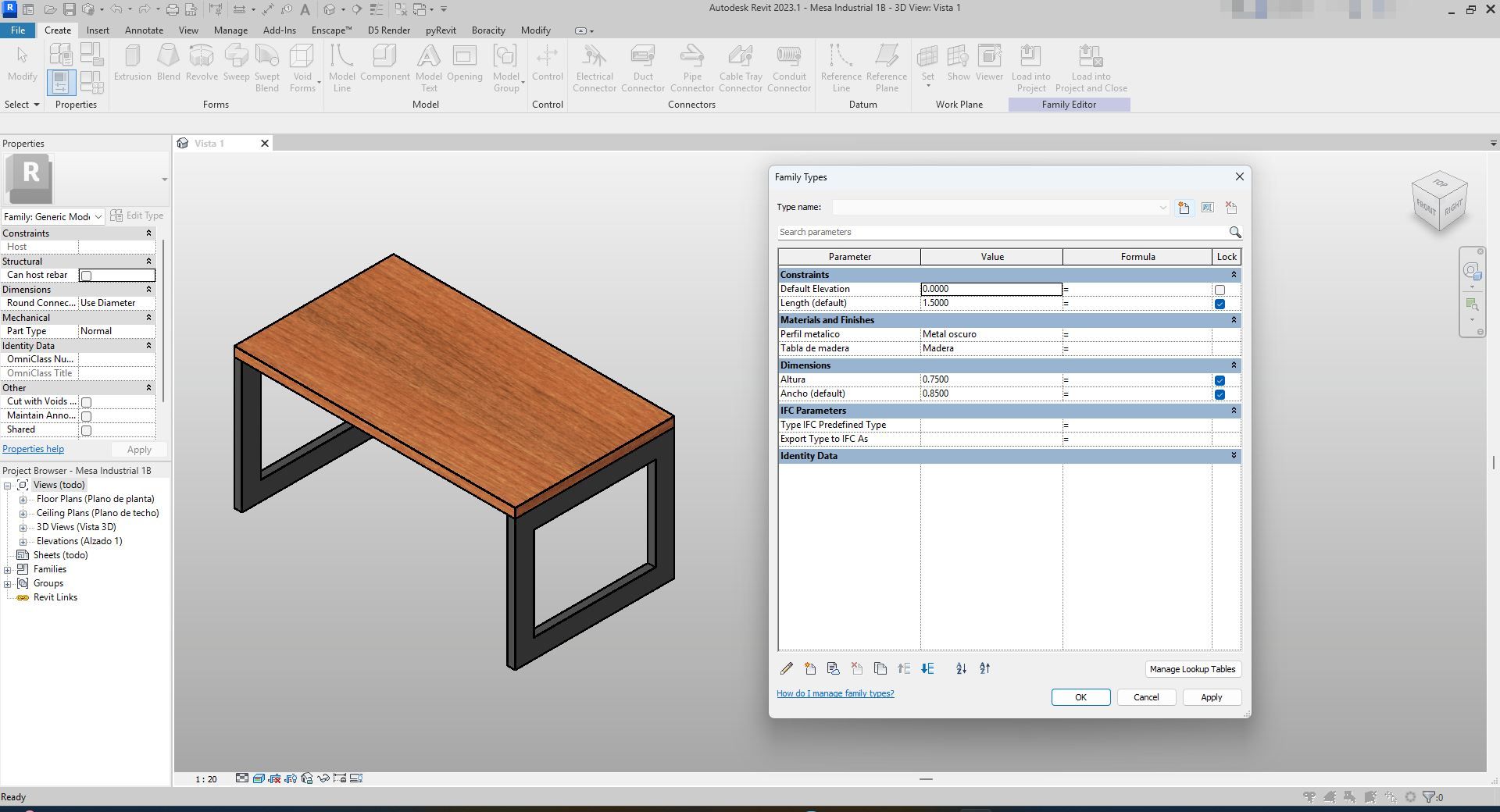
Task: Start the Model Line tool
Action: (341, 68)
